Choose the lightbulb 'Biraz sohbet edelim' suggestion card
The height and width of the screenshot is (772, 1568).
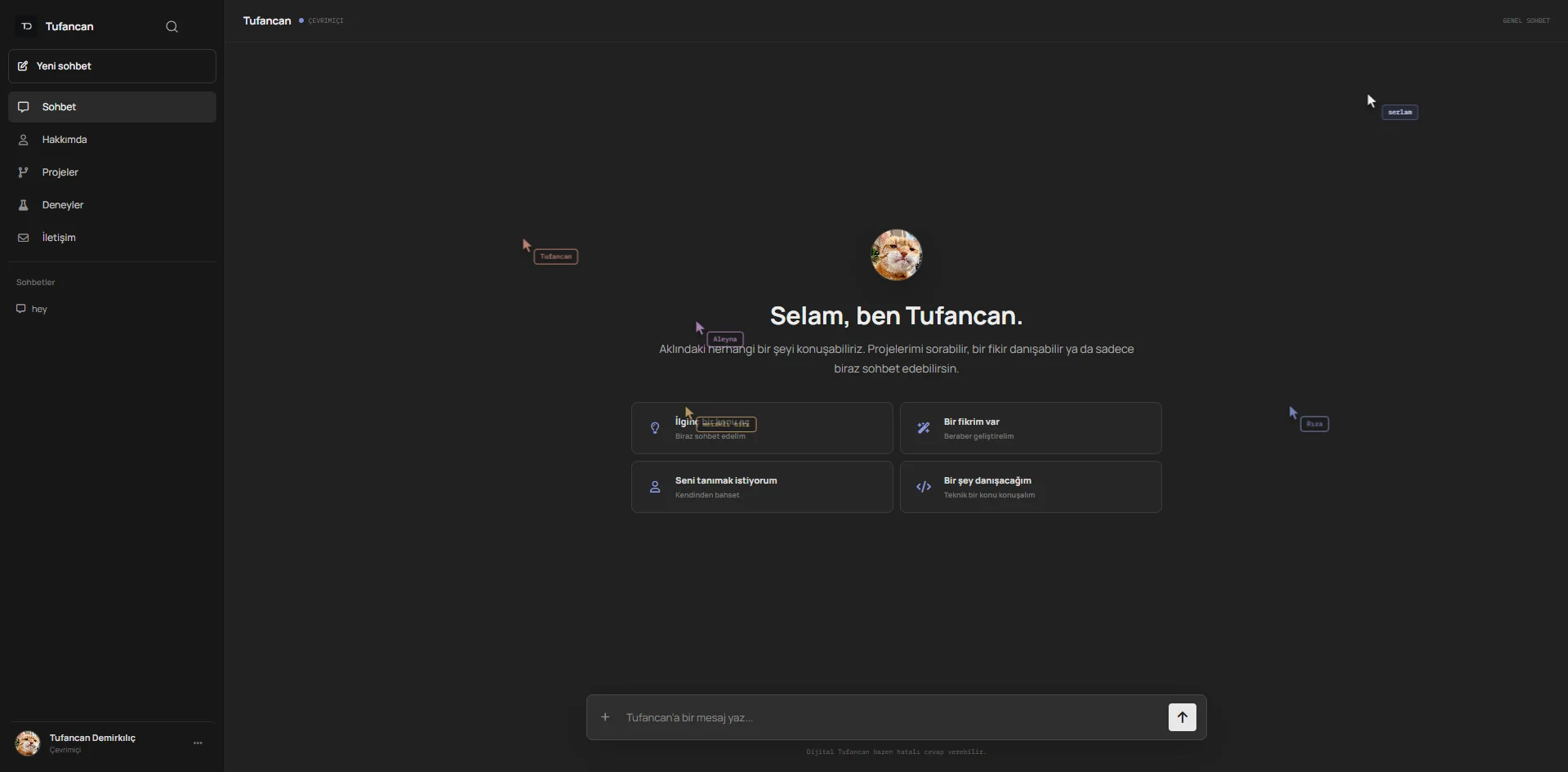762,428
